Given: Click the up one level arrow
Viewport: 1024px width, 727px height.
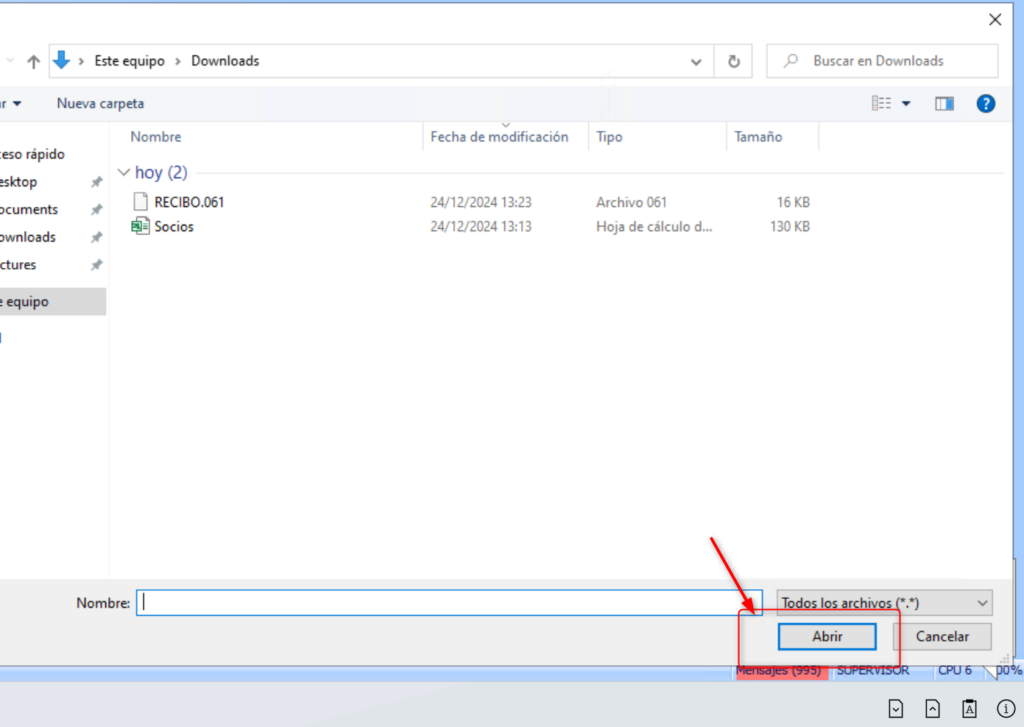Looking at the screenshot, I should [x=33, y=61].
